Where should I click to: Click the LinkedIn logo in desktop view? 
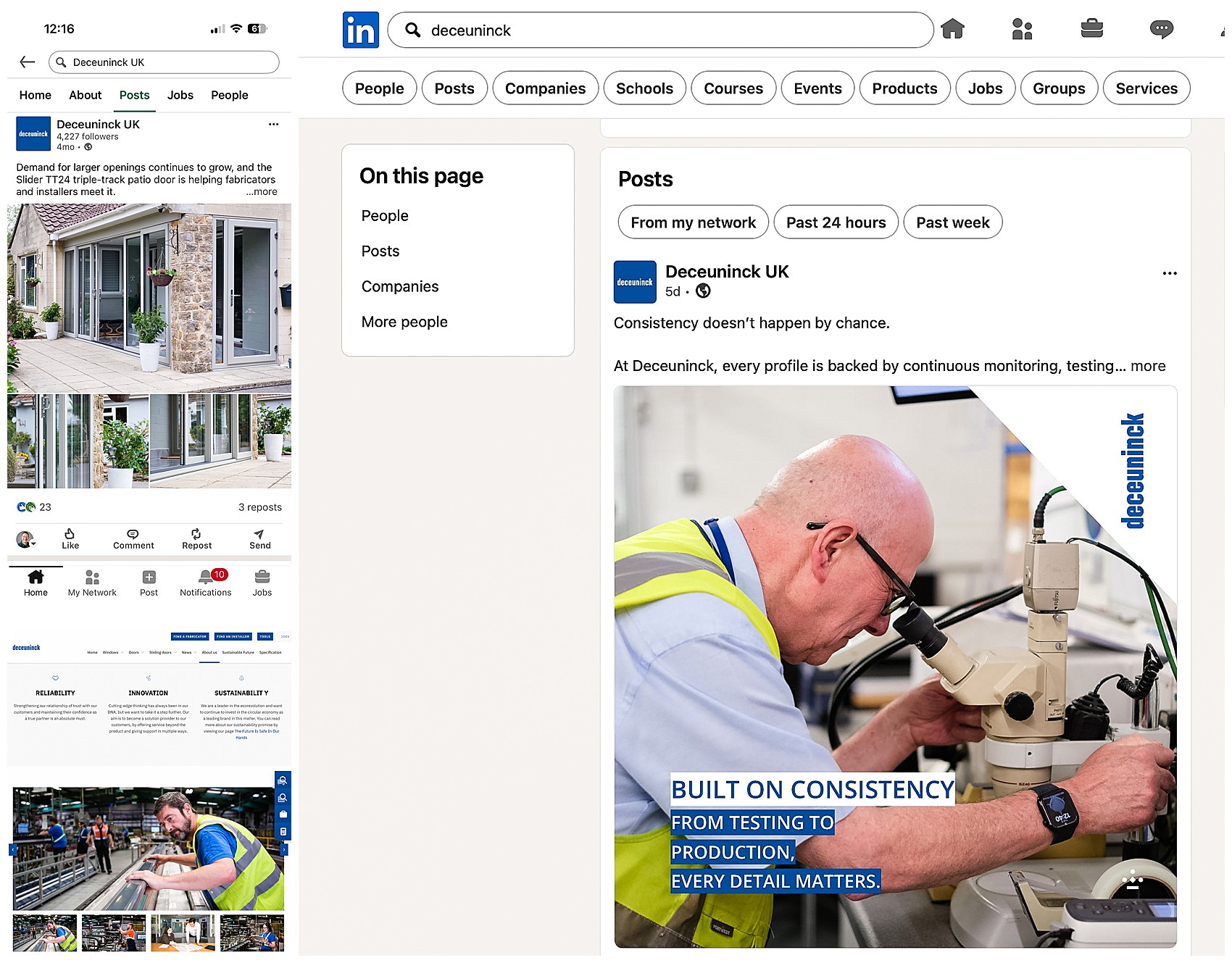(x=361, y=30)
